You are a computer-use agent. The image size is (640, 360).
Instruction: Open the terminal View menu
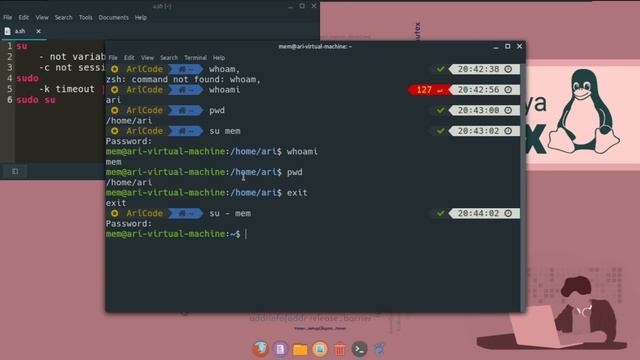(x=147, y=58)
